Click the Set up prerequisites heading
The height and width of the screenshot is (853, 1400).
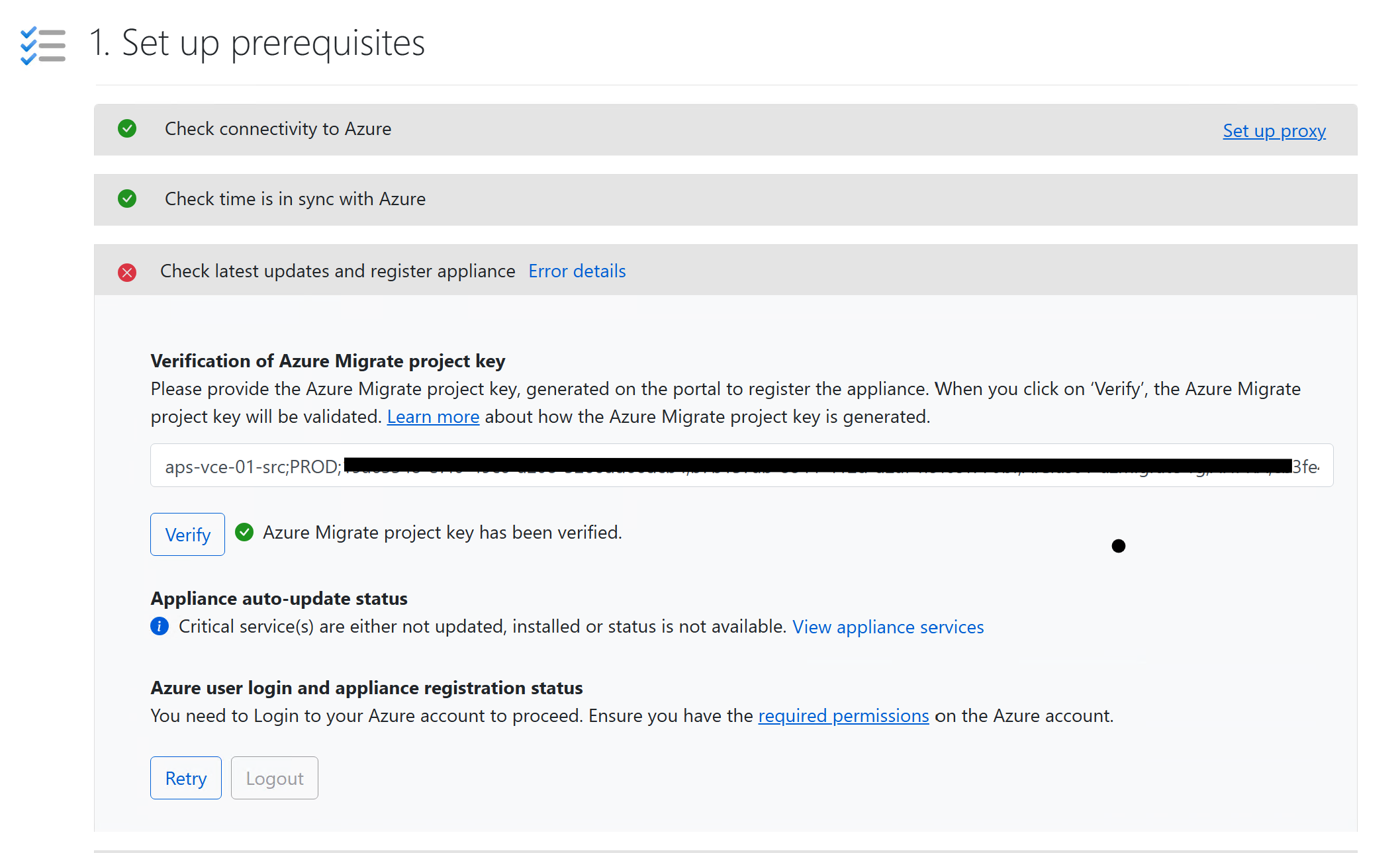[x=257, y=43]
